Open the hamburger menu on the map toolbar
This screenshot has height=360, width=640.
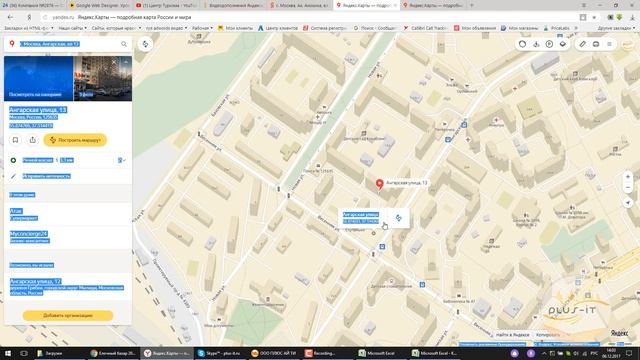pyautogui.click(x=609, y=44)
